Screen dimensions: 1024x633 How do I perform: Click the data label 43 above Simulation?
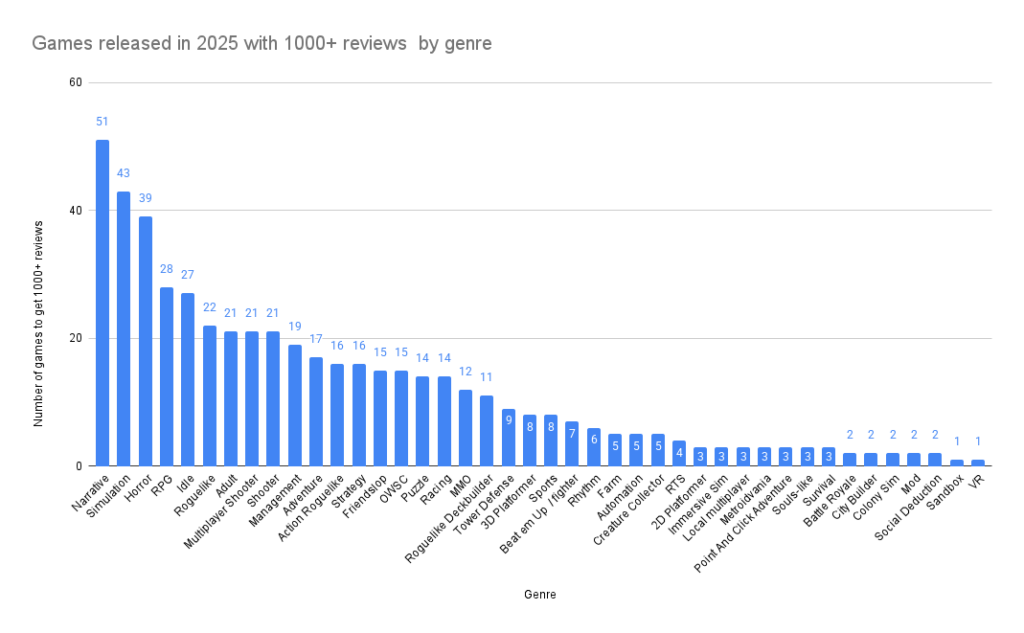[x=124, y=173]
